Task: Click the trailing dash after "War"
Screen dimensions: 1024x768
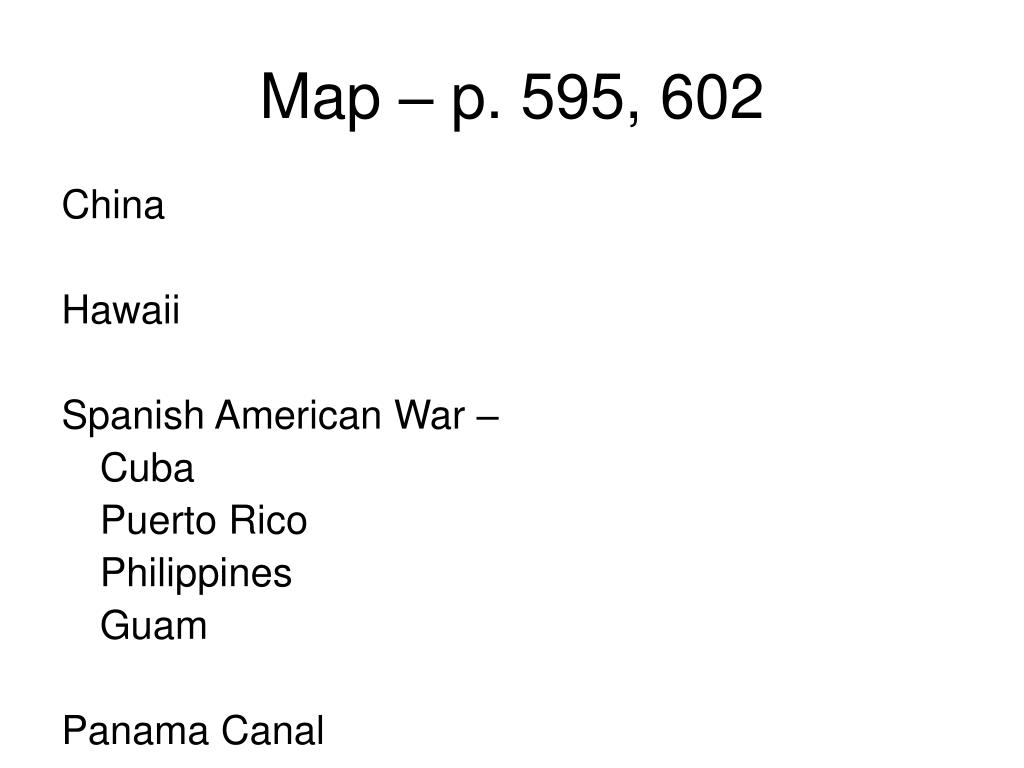Action: 488,418
